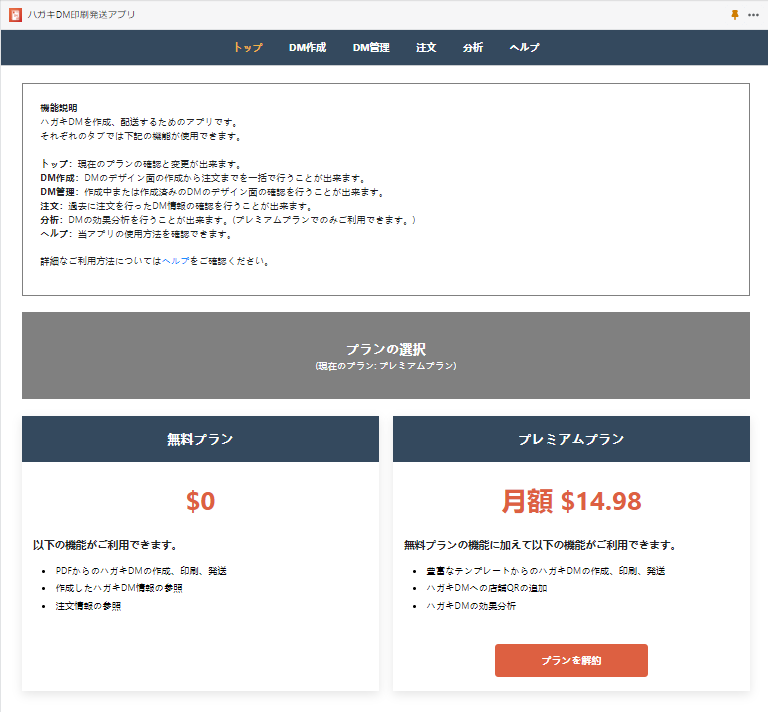This screenshot has width=768, height=712.
Task: Go to the DM管理 tab
Action: [x=371, y=47]
